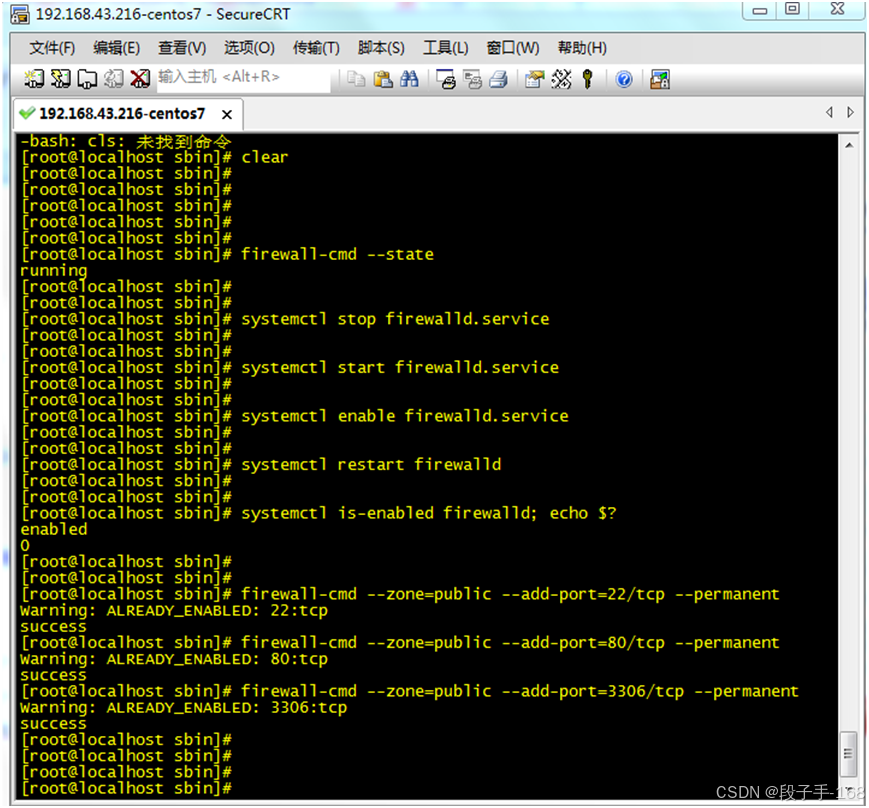Open the 文件(F) menu

point(52,48)
